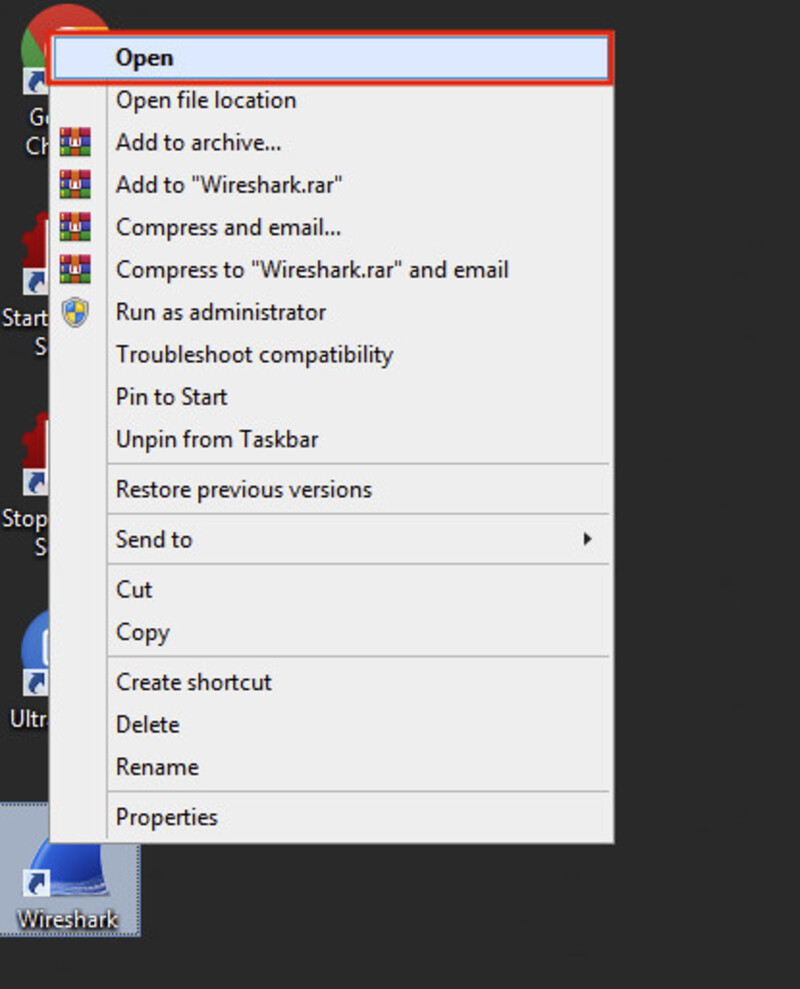Select Delete from the context menu
The image size is (800, 989).
[147, 724]
